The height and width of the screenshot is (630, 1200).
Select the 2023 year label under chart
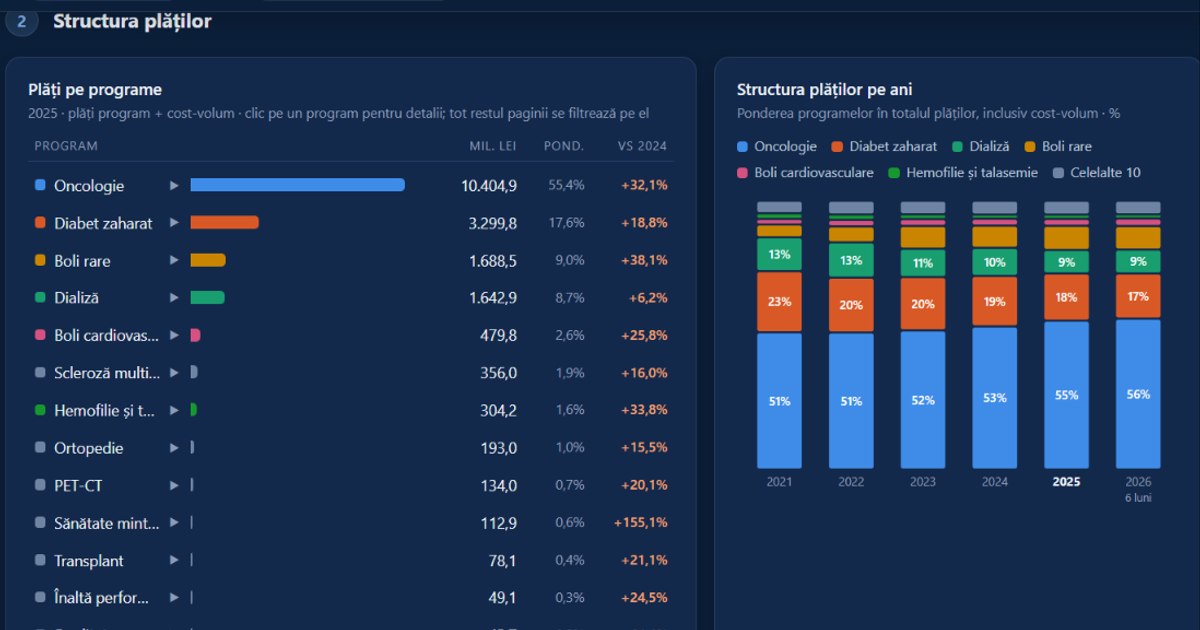tap(923, 481)
